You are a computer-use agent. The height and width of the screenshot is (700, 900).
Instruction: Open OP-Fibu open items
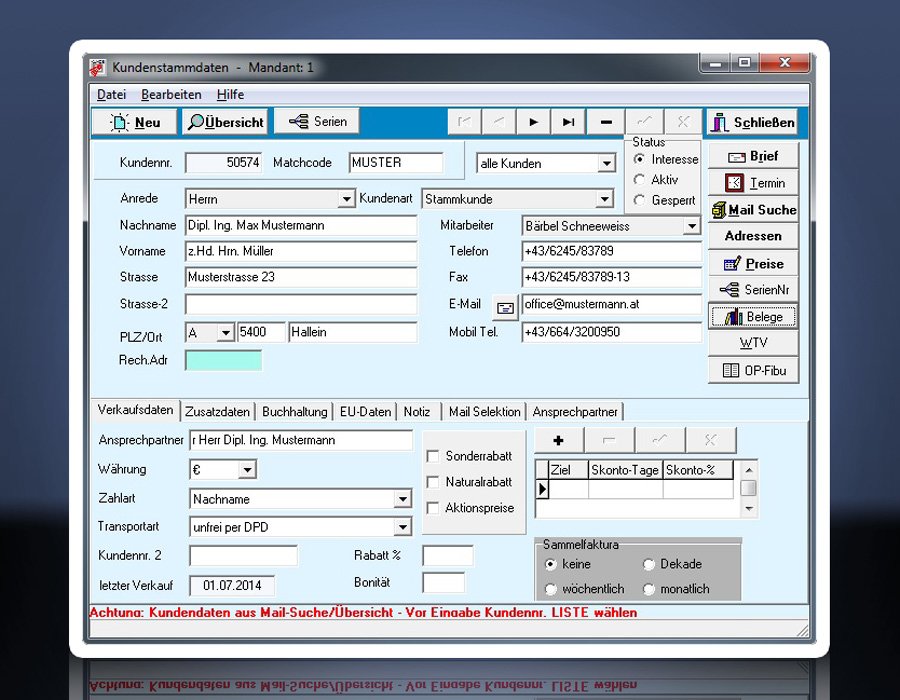(753, 370)
